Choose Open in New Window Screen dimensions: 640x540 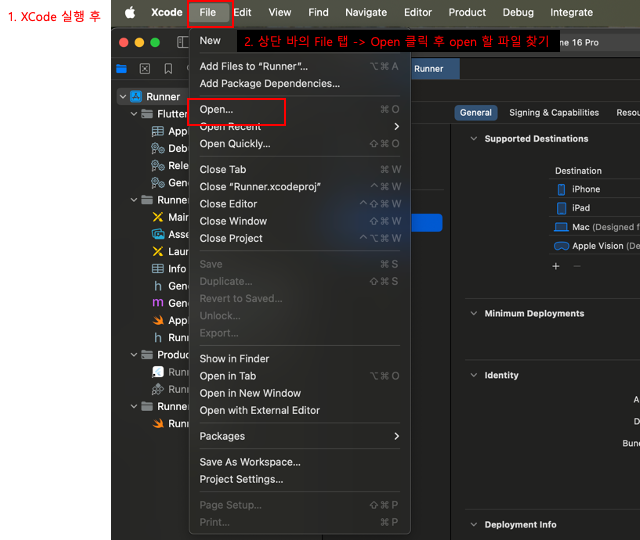tap(299, 393)
